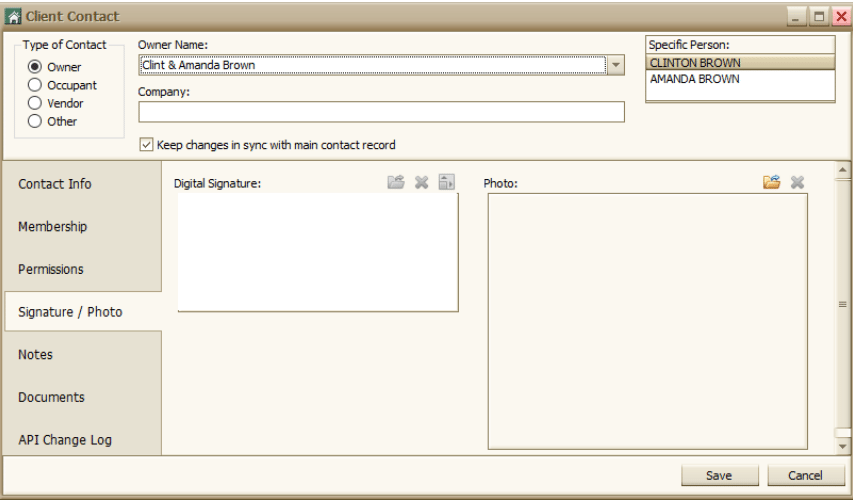
Task: Click the signature capture icon
Action: coord(446,182)
